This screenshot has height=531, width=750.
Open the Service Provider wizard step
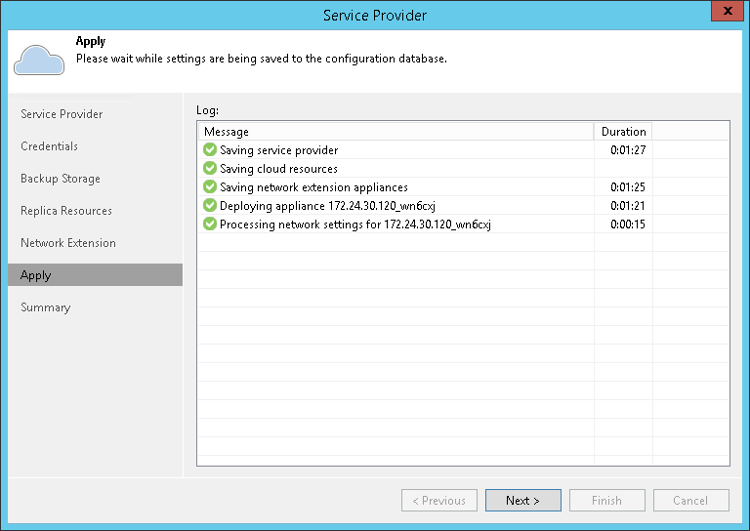(62, 114)
